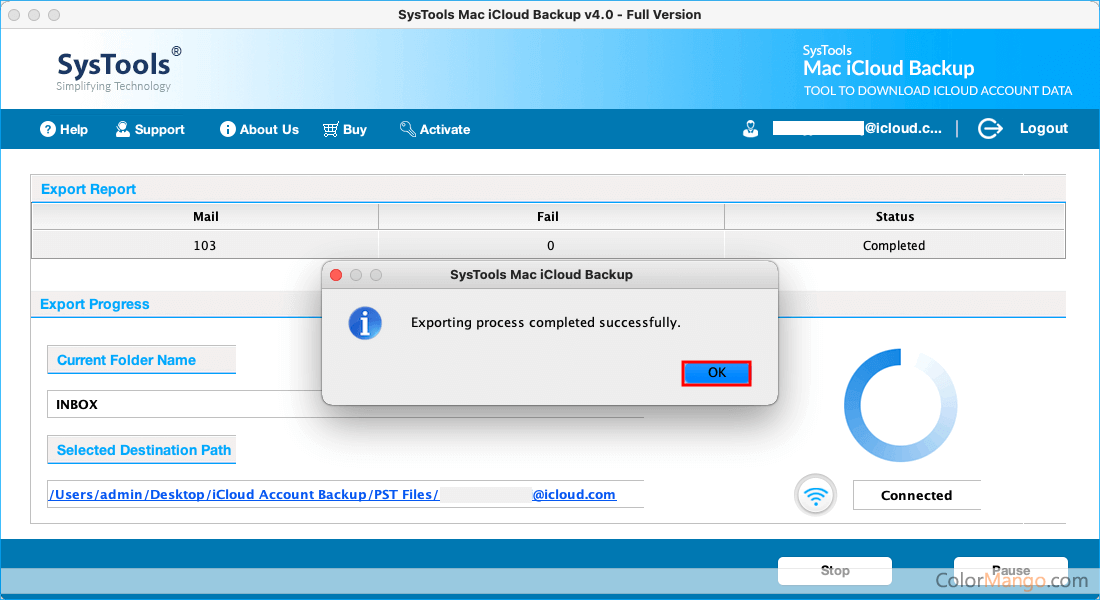Click the 'Exporting process completed successfully' message
This screenshot has height=600, width=1100.
546,323
